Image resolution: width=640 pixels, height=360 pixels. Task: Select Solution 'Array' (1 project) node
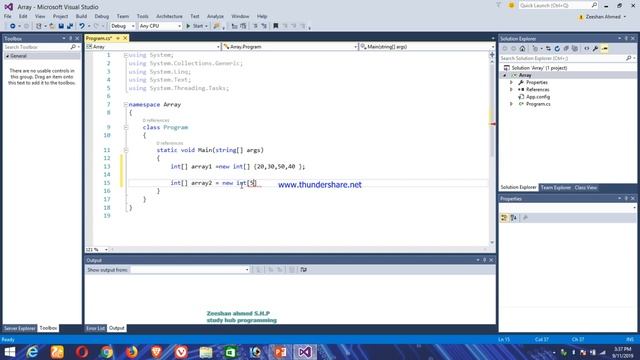(x=539, y=68)
